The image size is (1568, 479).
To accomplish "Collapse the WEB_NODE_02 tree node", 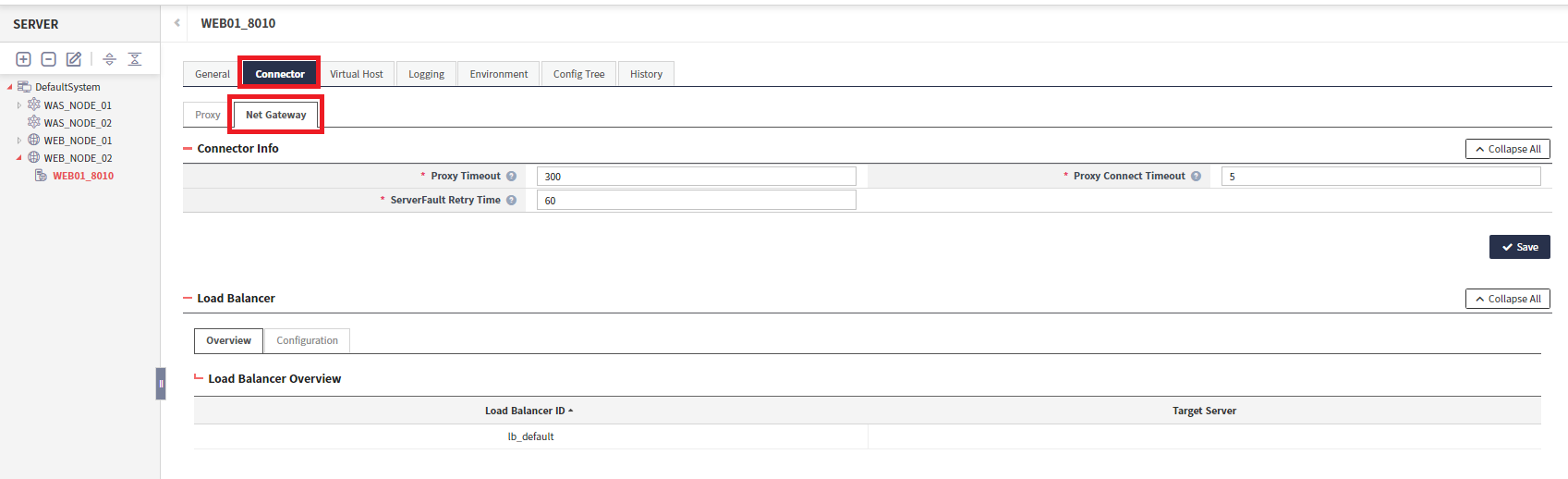I will pos(19,158).
